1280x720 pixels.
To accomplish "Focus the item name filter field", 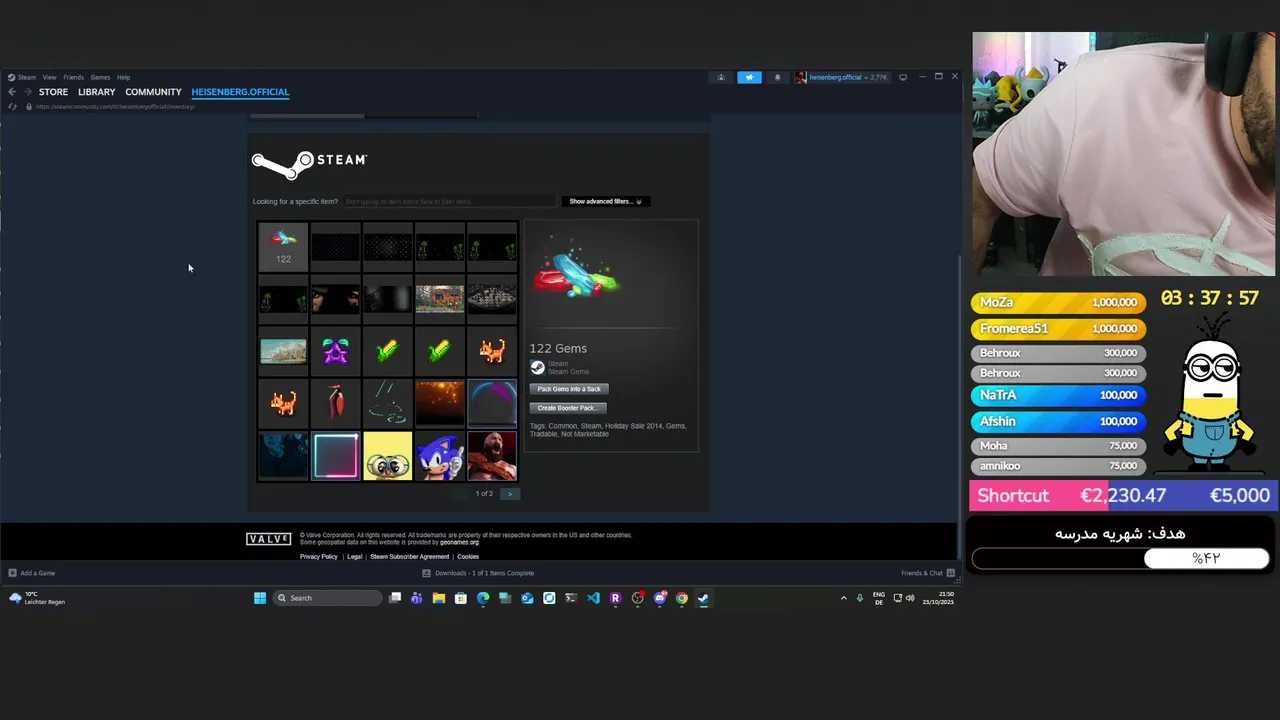I will click(x=449, y=201).
